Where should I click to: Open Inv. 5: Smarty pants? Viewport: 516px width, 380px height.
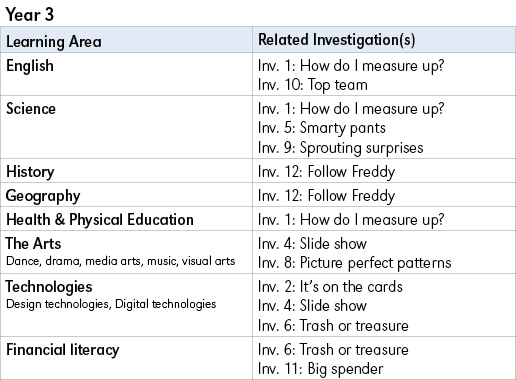coord(322,128)
